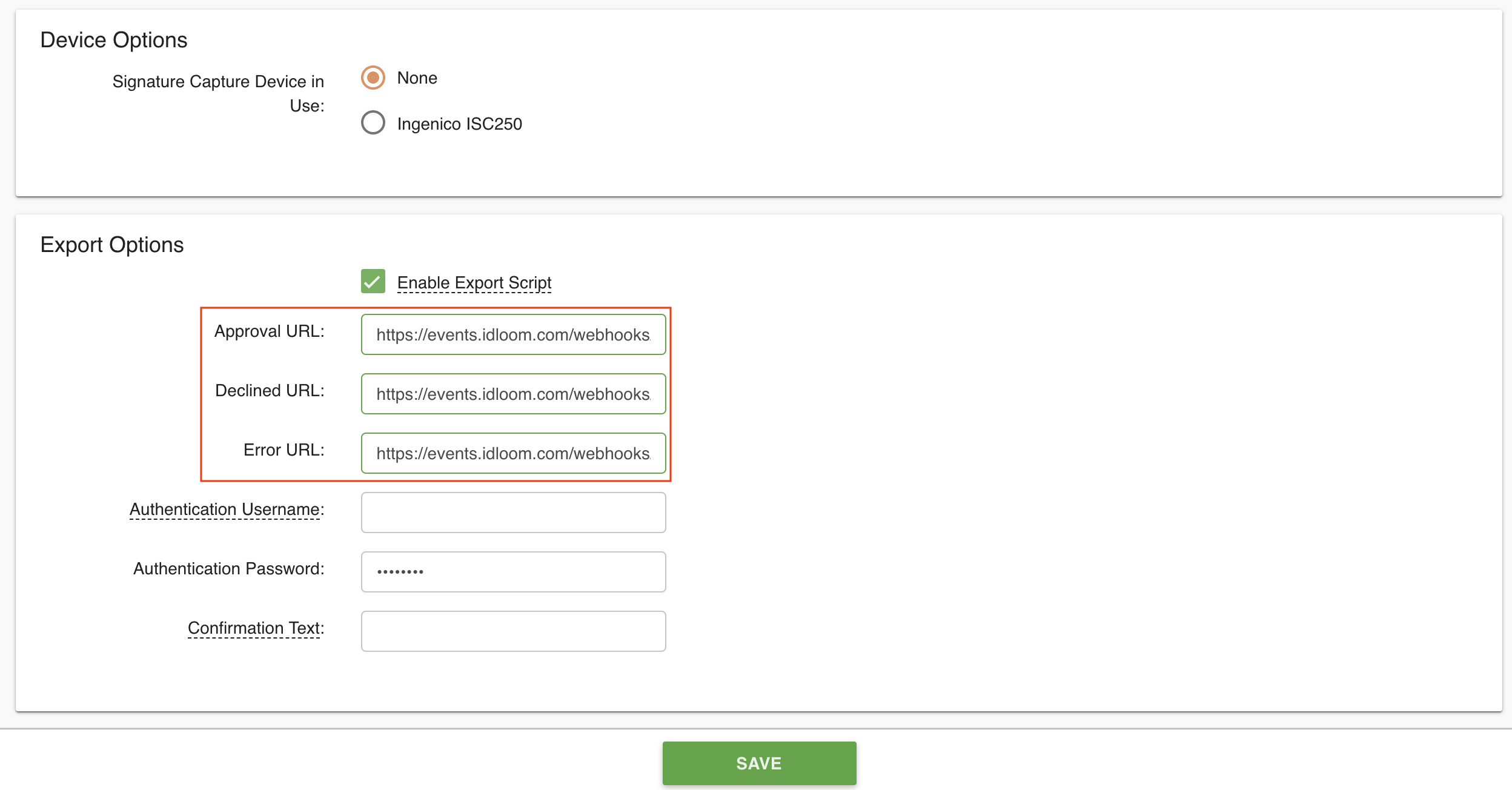Click the Device Options heading
This screenshot has width=1512, height=790.
(114, 40)
